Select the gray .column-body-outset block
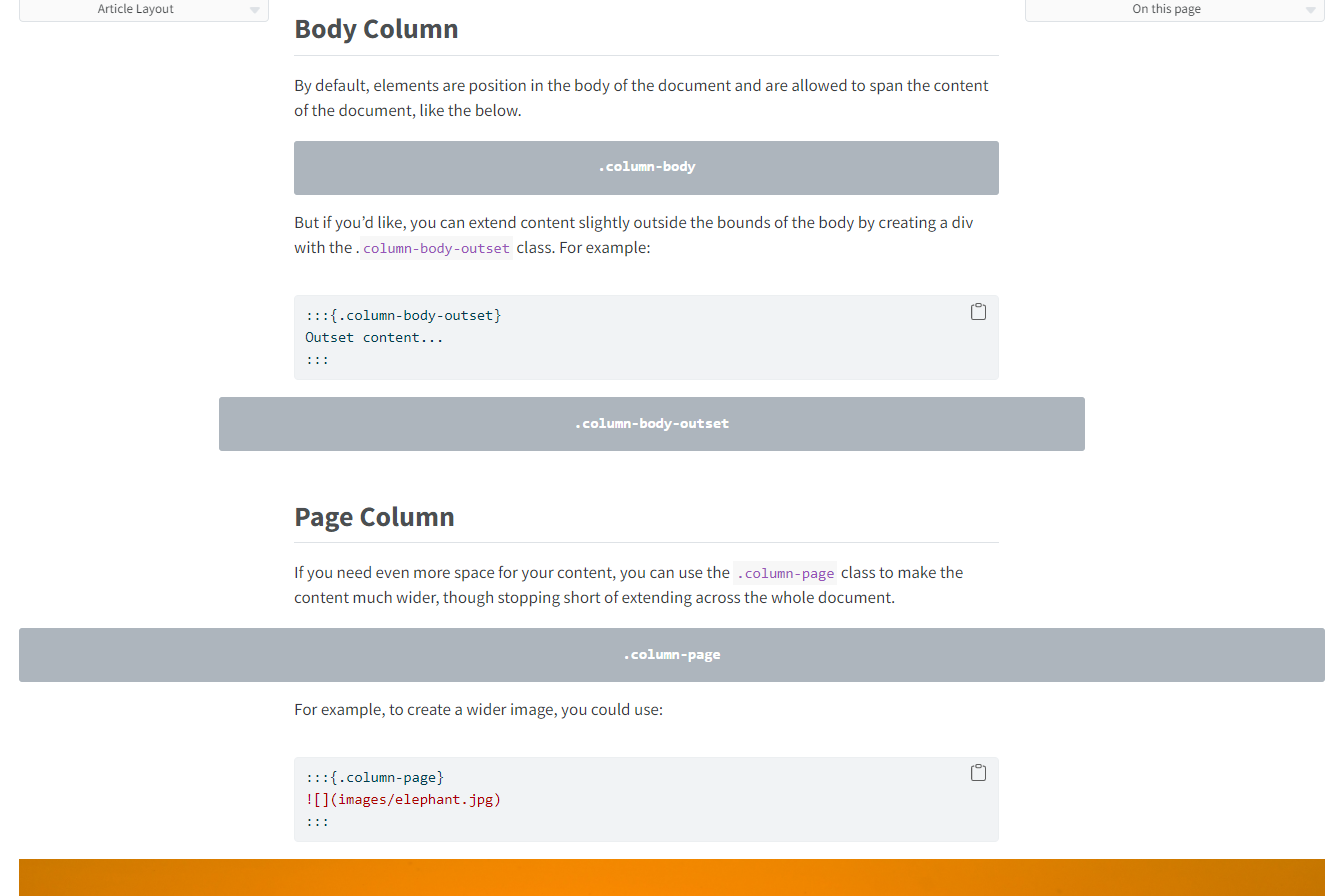Viewport: 1340px width, 896px height. pyautogui.click(x=651, y=424)
